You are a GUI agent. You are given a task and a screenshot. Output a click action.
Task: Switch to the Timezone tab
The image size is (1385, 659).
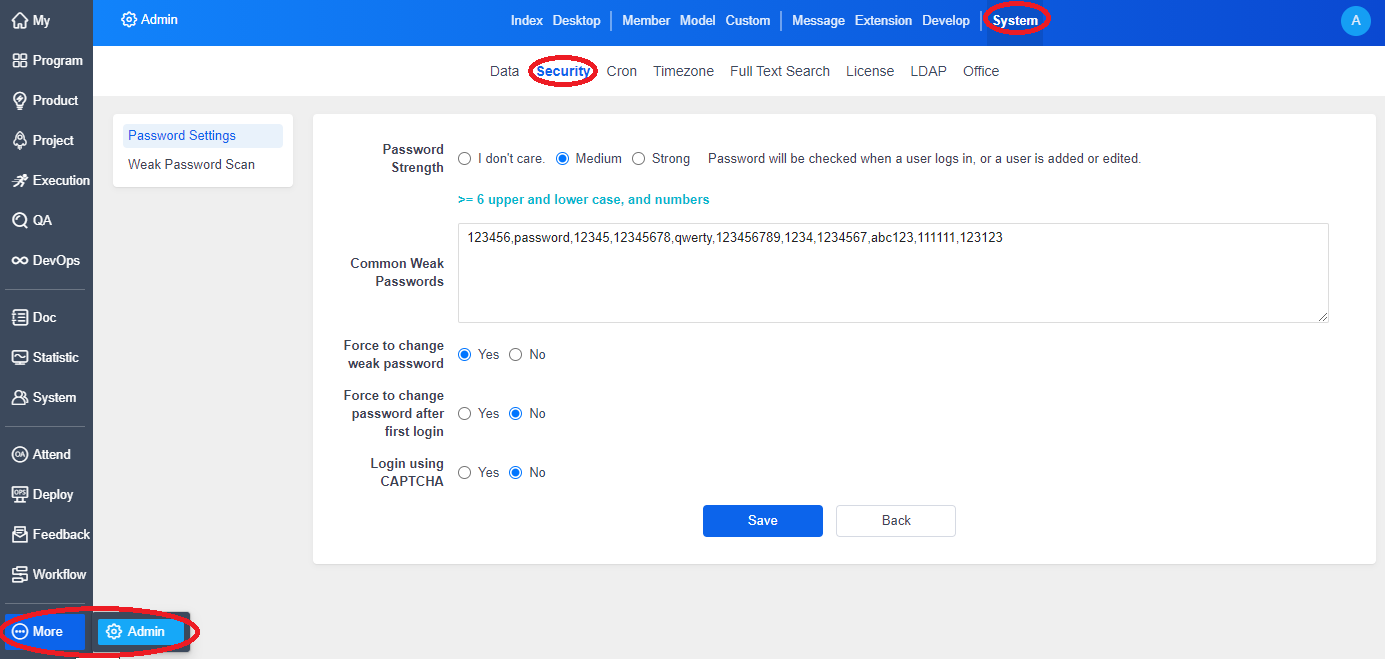(683, 71)
